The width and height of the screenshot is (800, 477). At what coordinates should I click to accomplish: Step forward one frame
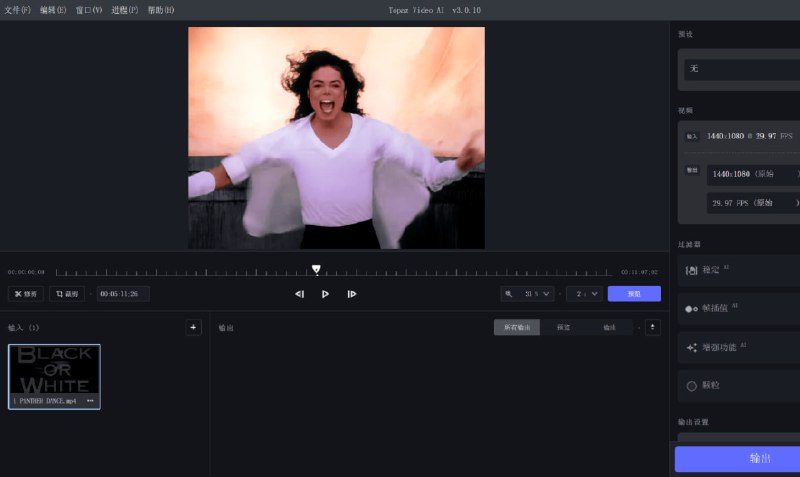352,294
